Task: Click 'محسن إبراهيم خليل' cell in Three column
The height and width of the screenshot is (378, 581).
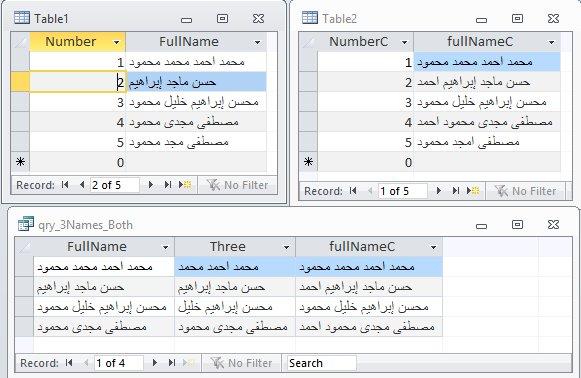Action: [x=235, y=306]
